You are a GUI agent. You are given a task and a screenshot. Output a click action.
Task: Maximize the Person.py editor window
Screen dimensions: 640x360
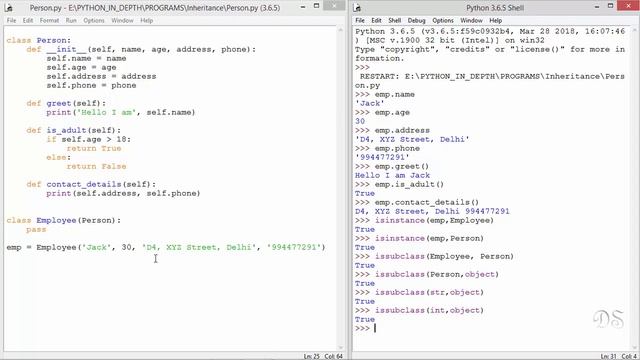[317, 6]
